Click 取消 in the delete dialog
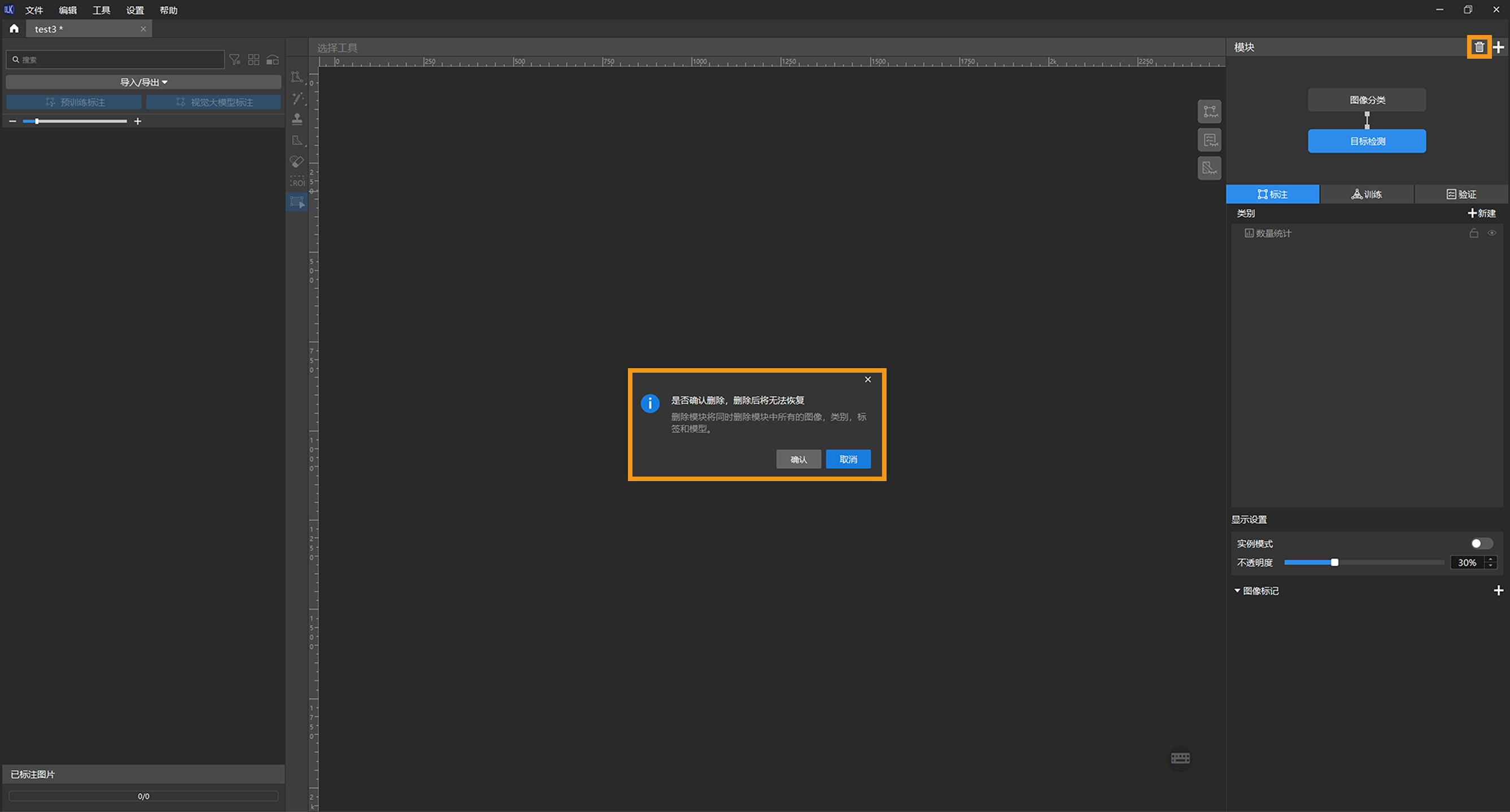Screen dimensions: 1510x812 848,459
